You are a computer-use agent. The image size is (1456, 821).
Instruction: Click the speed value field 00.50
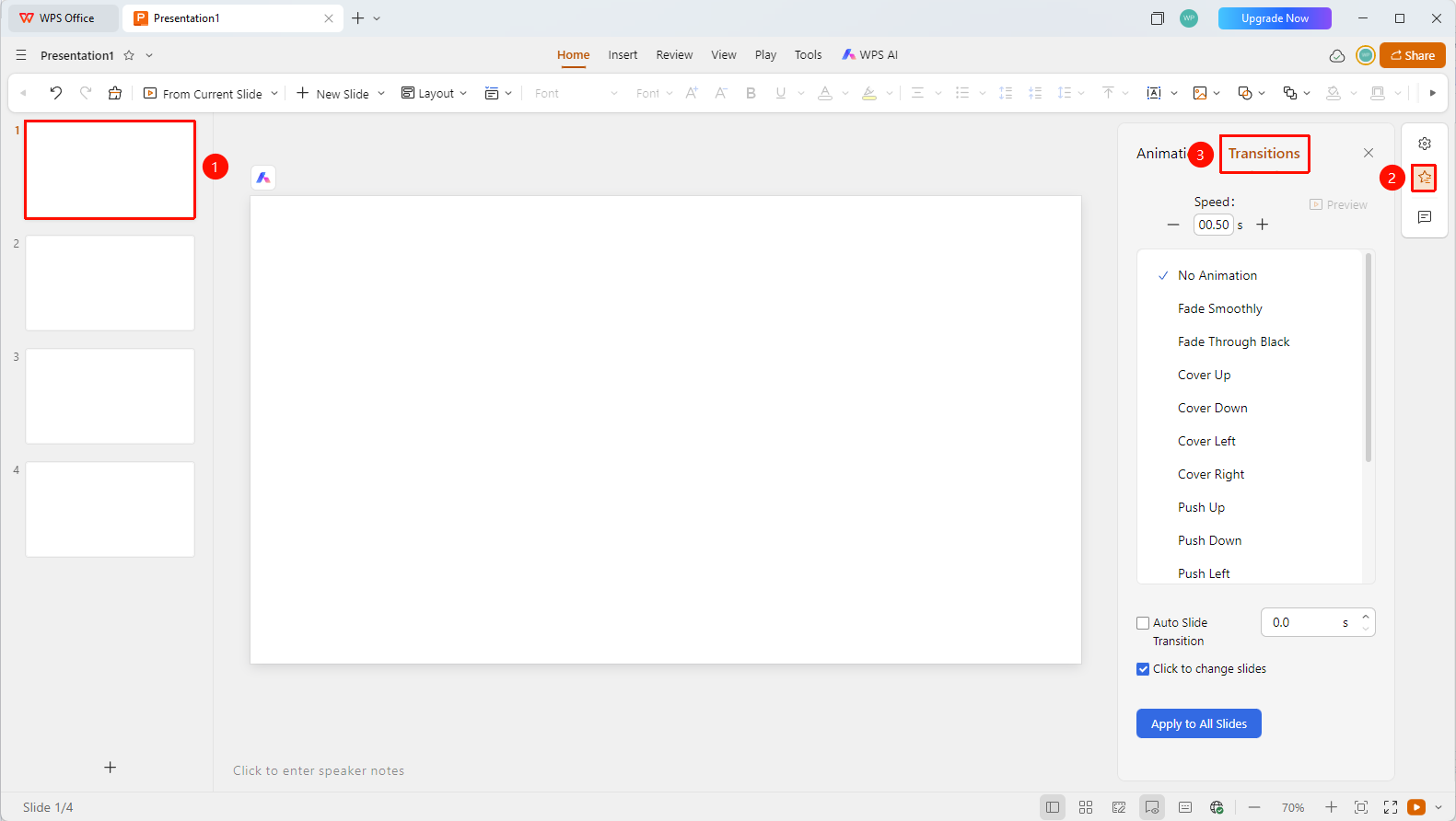pos(1214,225)
